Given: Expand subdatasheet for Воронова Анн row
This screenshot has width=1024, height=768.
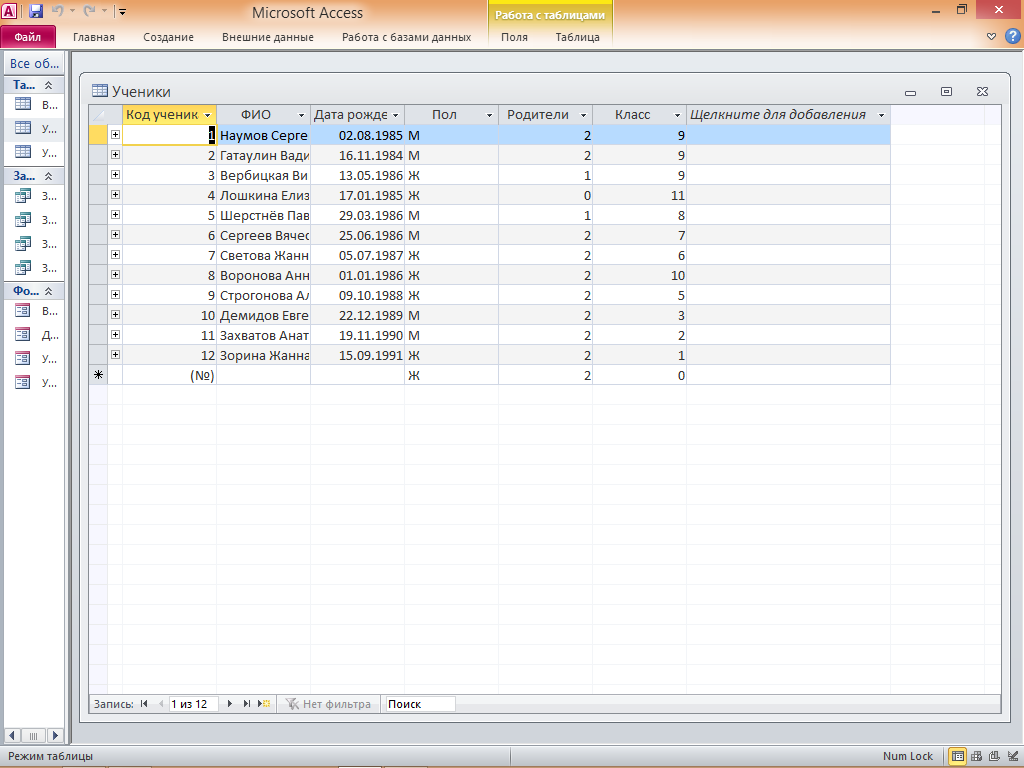Looking at the screenshot, I should click(x=115, y=274).
